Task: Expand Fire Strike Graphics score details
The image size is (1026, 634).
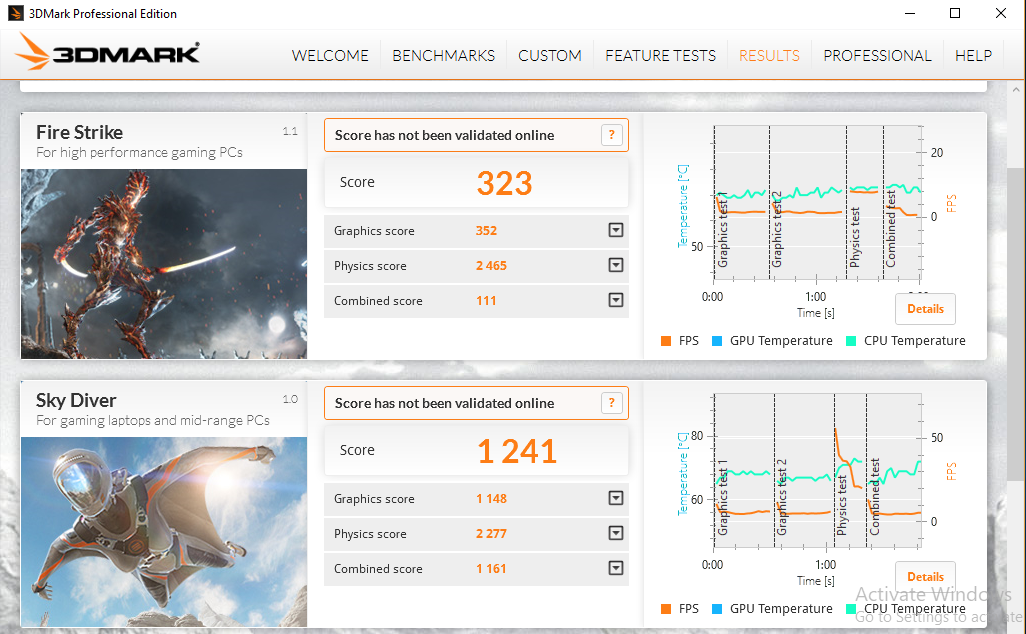Action: (616, 230)
